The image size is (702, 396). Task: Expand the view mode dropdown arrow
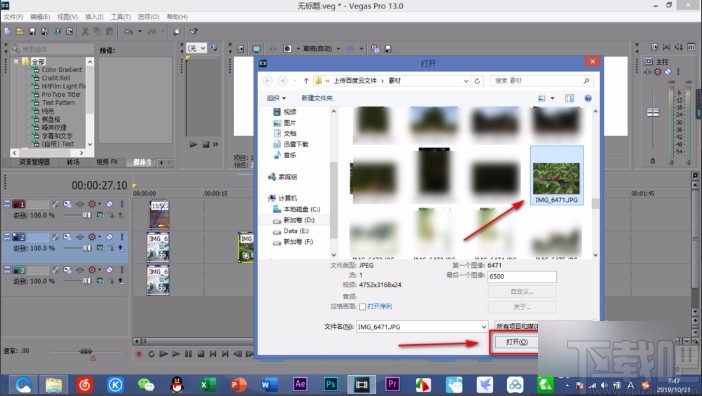[x=552, y=98]
